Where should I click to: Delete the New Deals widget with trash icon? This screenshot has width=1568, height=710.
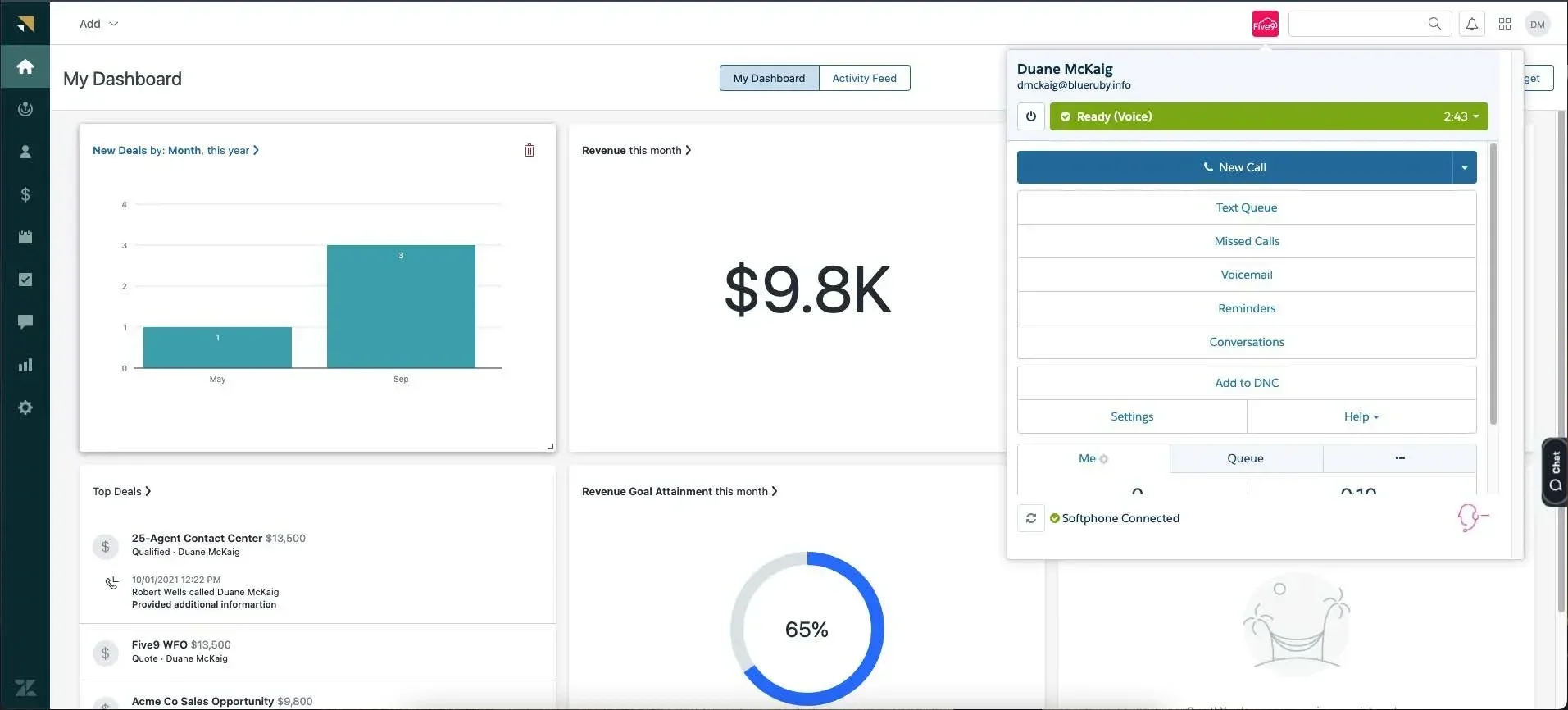click(x=529, y=150)
